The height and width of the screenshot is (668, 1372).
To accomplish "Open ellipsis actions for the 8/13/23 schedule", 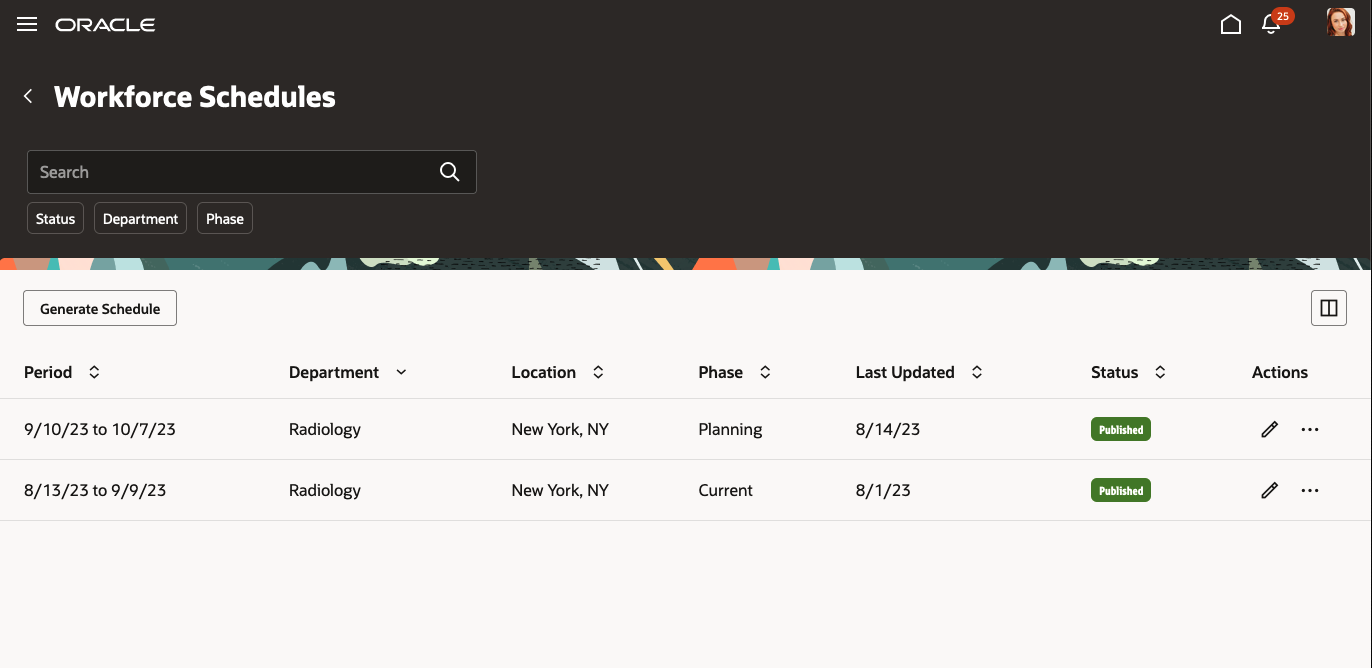I will pos(1310,490).
